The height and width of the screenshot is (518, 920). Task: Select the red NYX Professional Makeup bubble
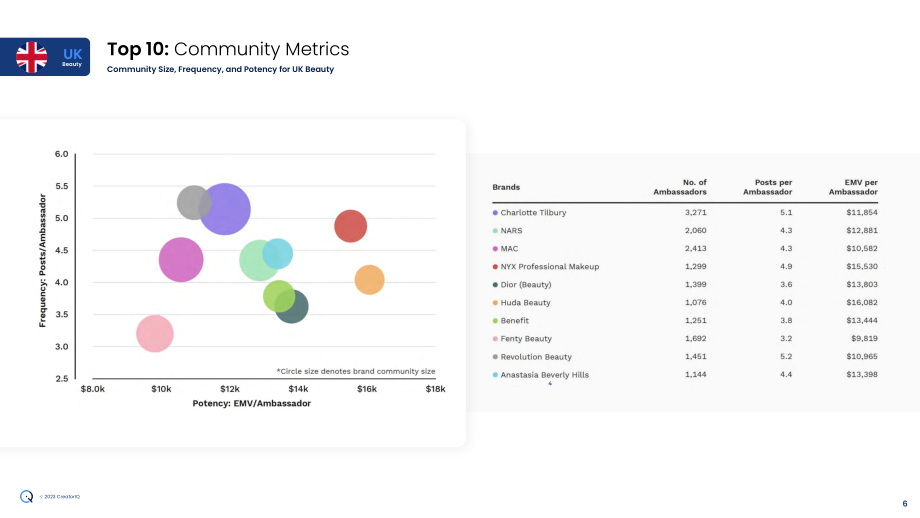(351, 226)
